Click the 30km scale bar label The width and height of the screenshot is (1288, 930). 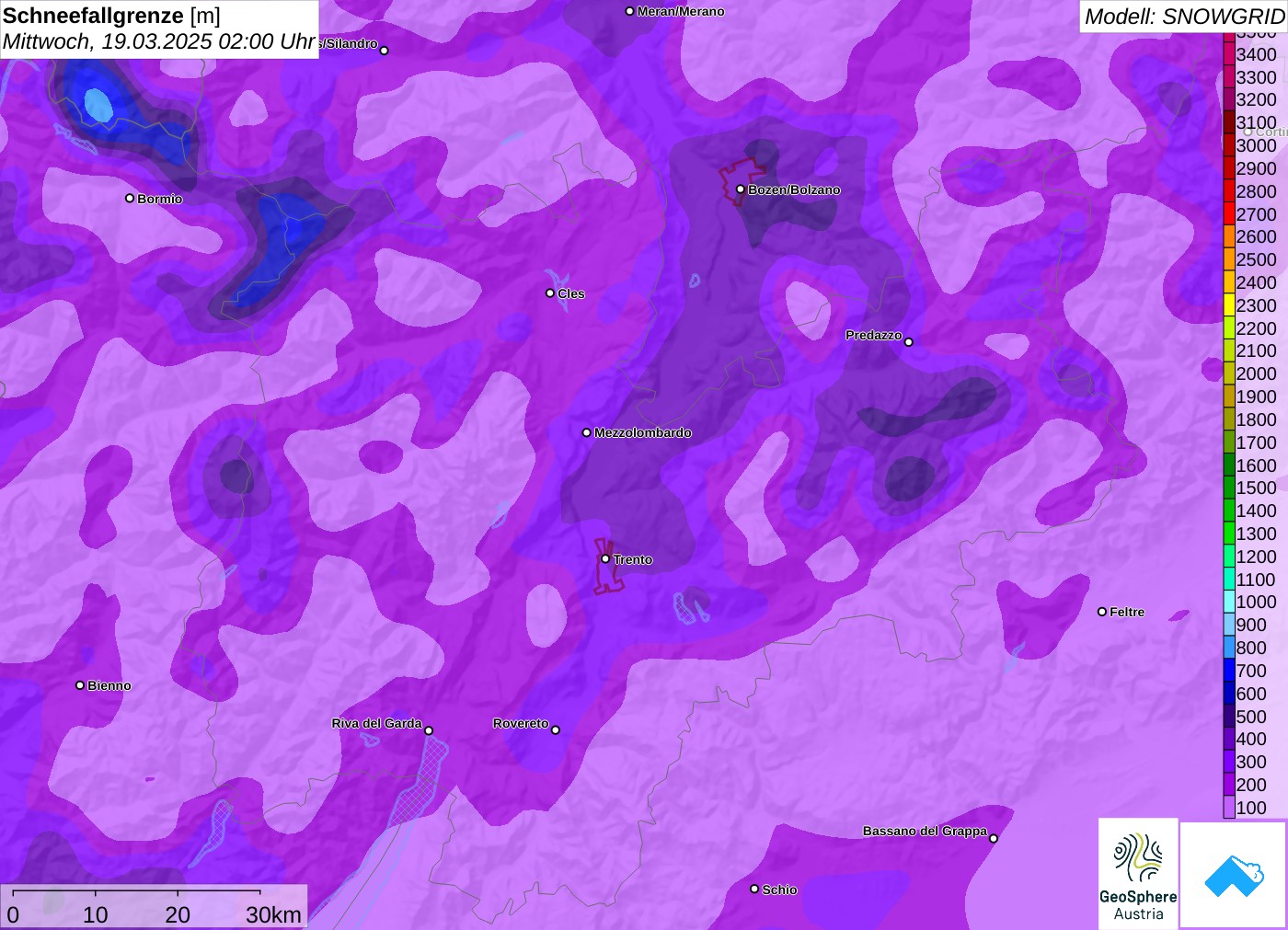(x=273, y=914)
